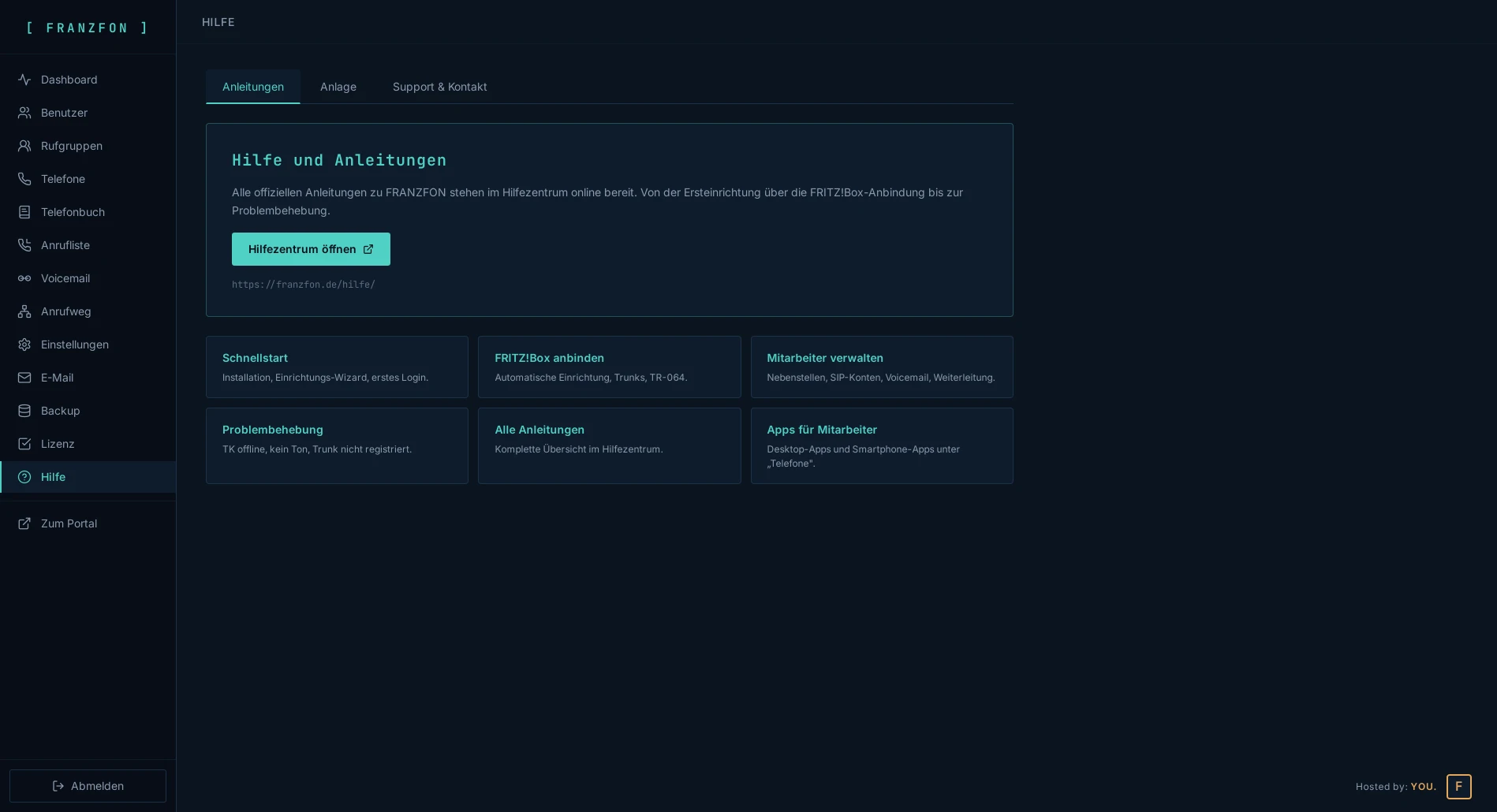Switch to the Anlage tab

point(338,87)
